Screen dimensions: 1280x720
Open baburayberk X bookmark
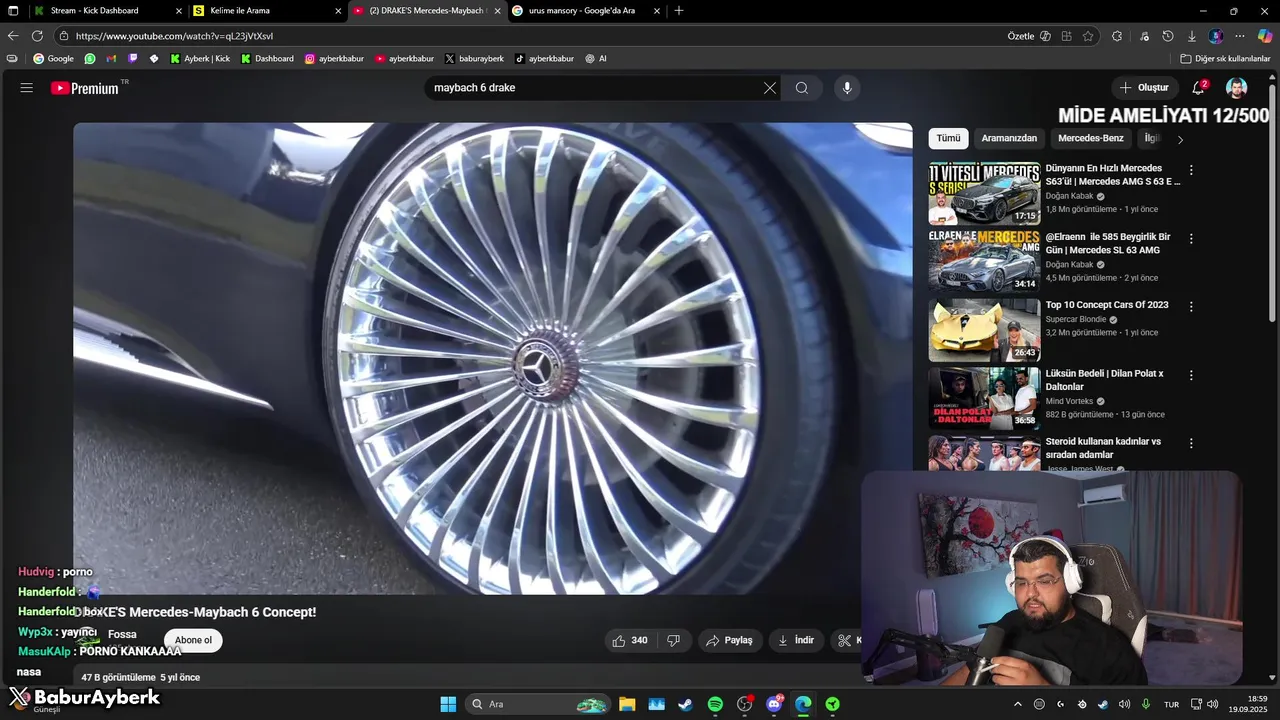pos(474,59)
